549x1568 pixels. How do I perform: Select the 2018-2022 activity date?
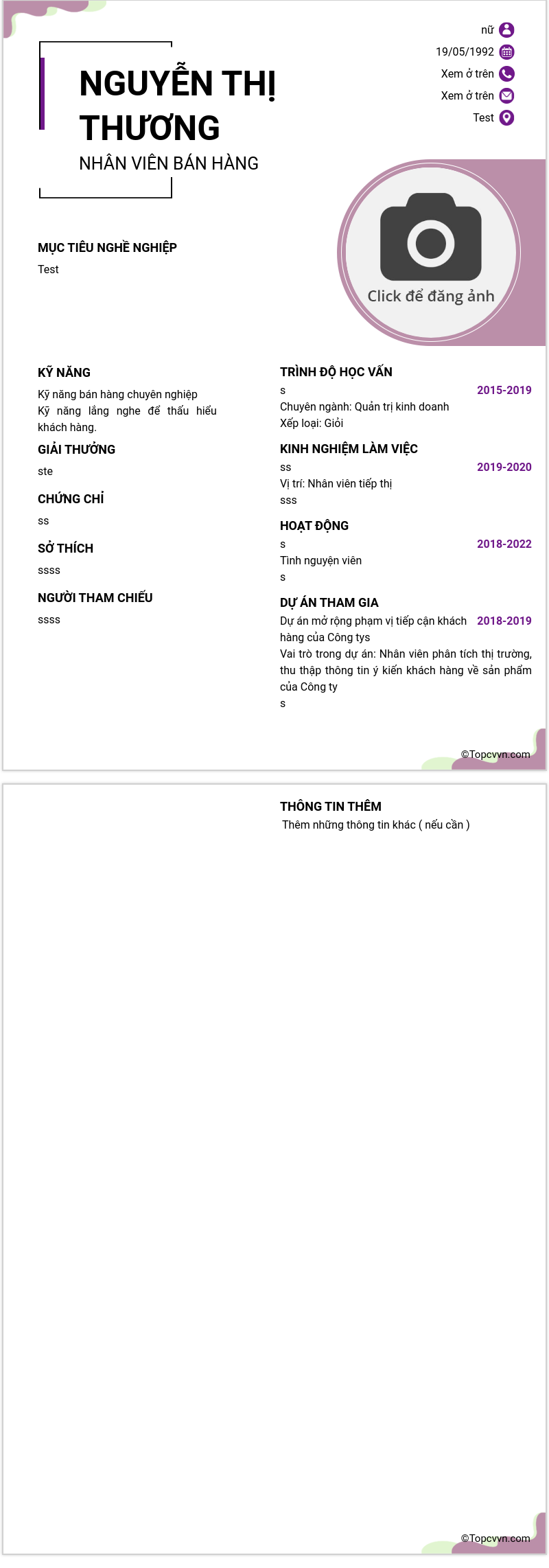pos(504,544)
